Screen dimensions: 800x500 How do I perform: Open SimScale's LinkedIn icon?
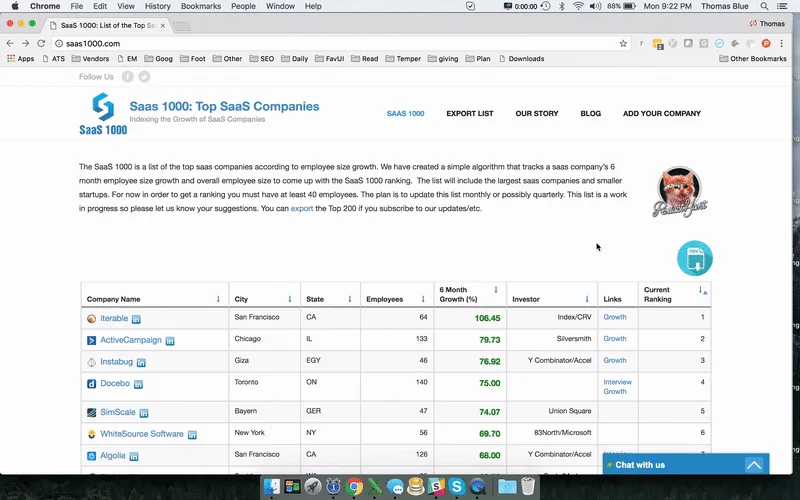pyautogui.click(x=144, y=413)
